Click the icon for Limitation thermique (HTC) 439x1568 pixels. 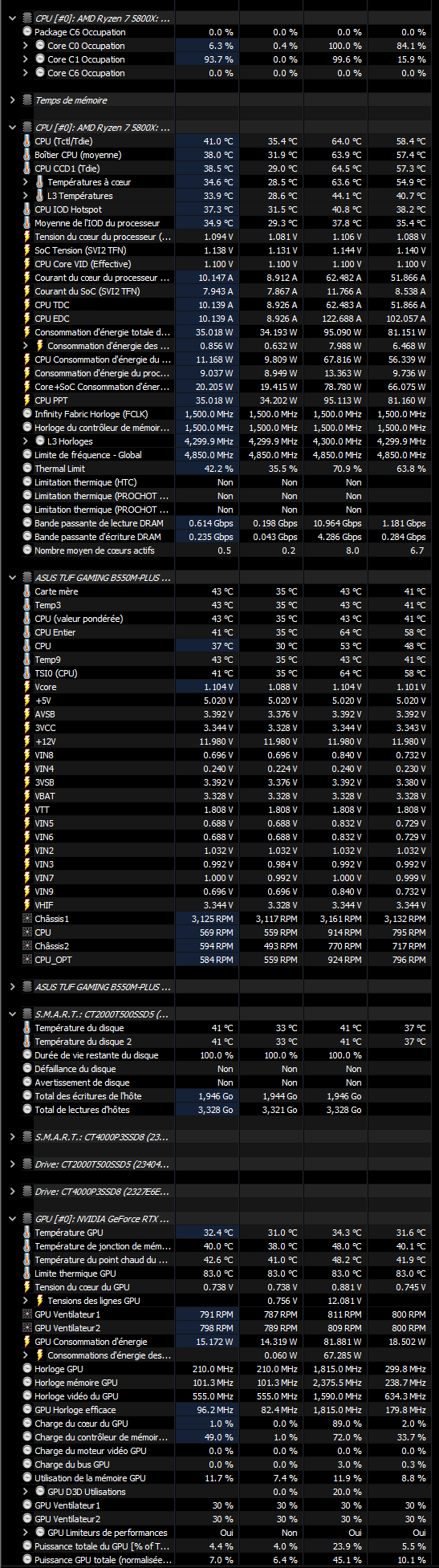[x=27, y=482]
